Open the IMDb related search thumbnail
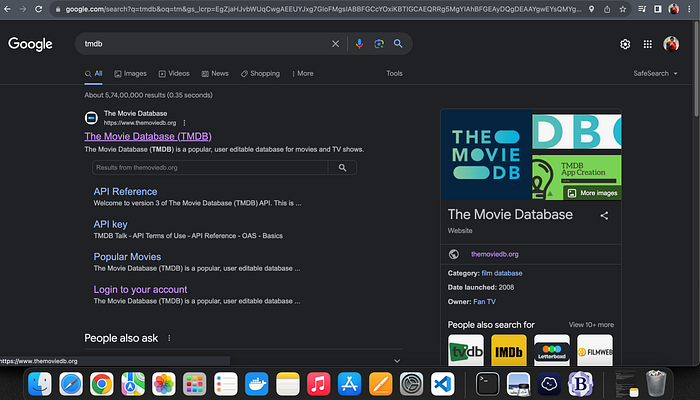This screenshot has width=700, height=400. [x=509, y=350]
